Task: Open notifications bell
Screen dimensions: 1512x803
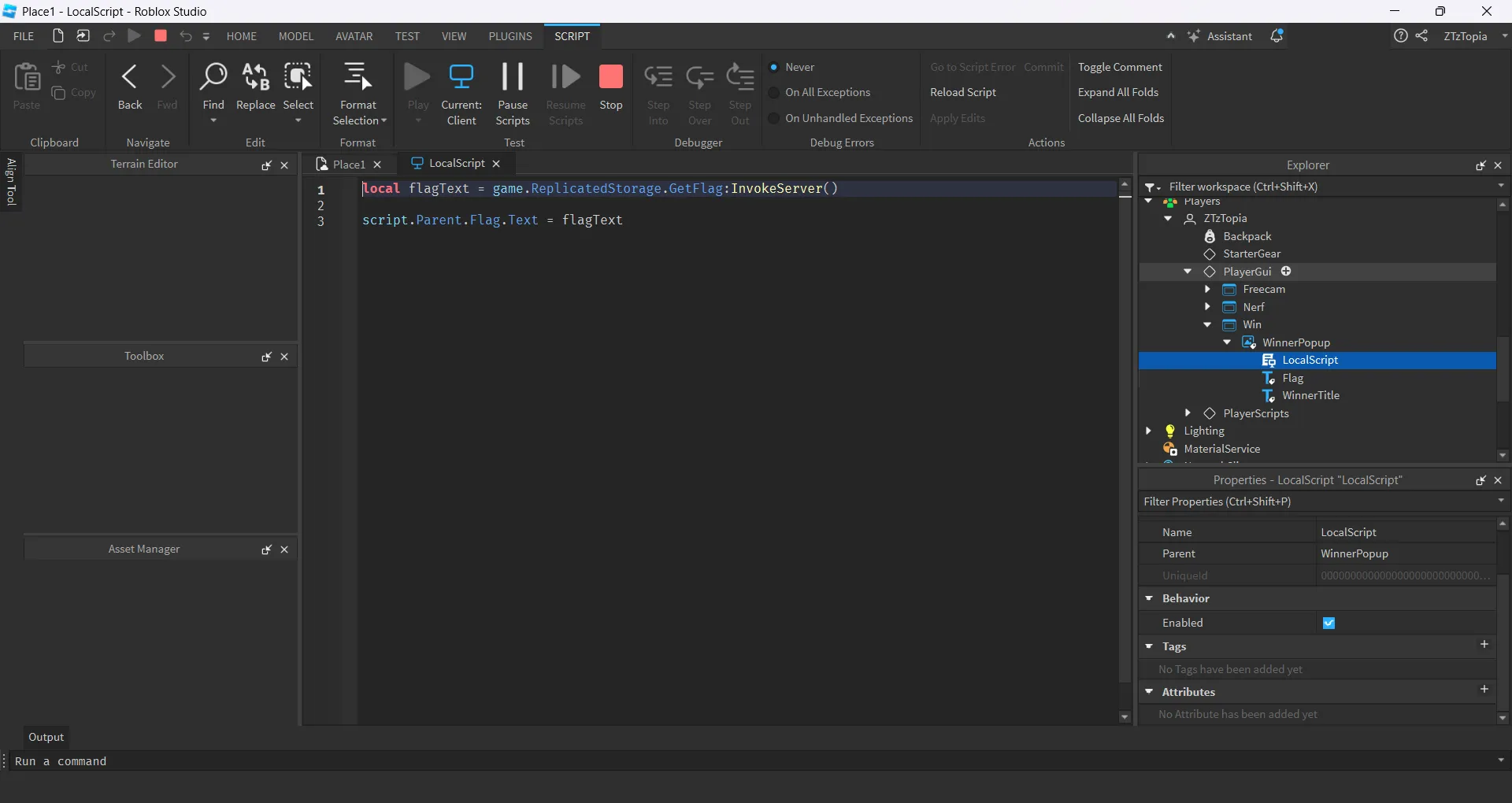Action: click(1277, 36)
